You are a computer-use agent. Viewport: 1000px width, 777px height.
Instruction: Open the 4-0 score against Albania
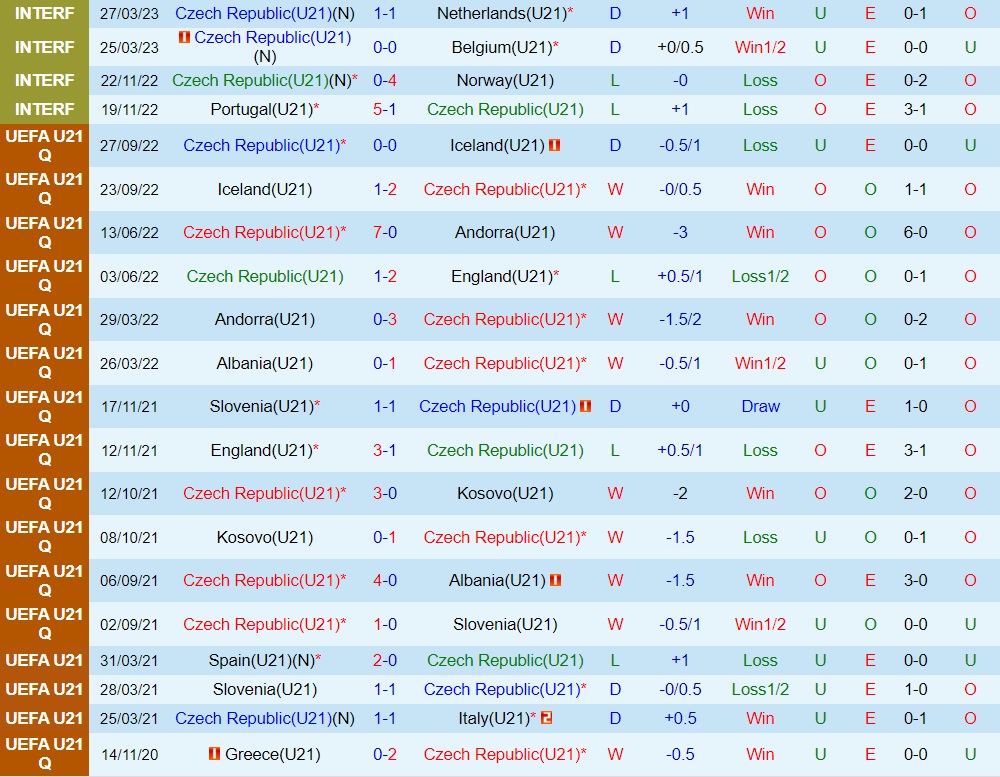click(x=385, y=580)
